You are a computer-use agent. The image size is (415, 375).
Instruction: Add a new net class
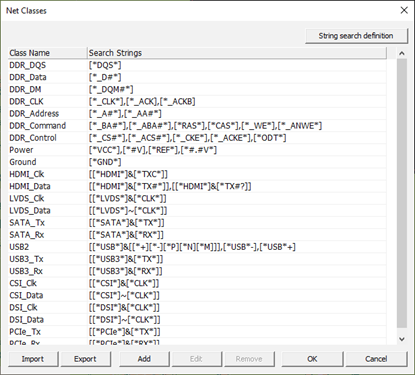pyautogui.click(x=144, y=359)
